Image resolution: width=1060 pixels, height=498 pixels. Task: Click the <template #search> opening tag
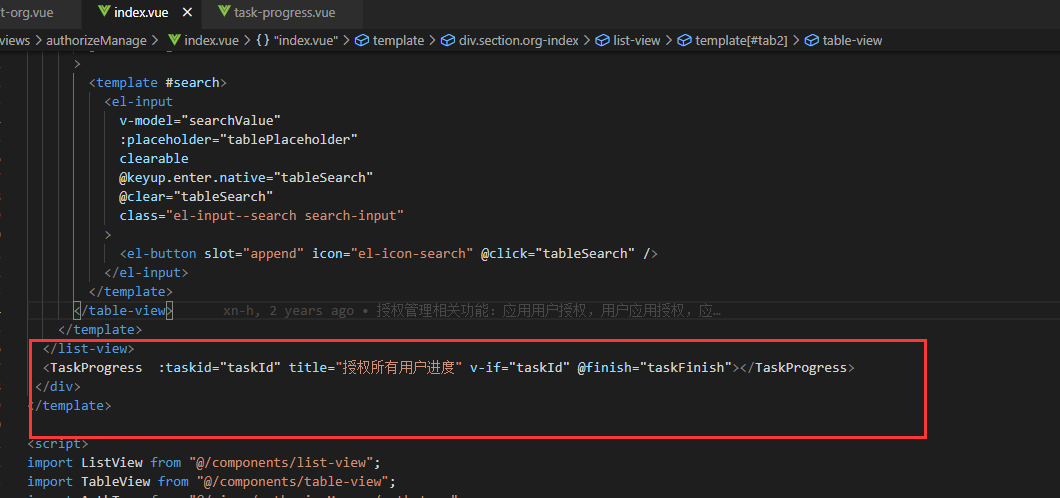point(158,83)
